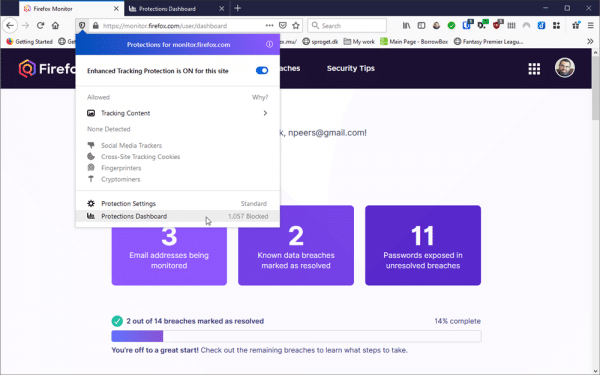The image size is (600, 375).
Task: Go to the Home page icon
Action: point(55,26)
